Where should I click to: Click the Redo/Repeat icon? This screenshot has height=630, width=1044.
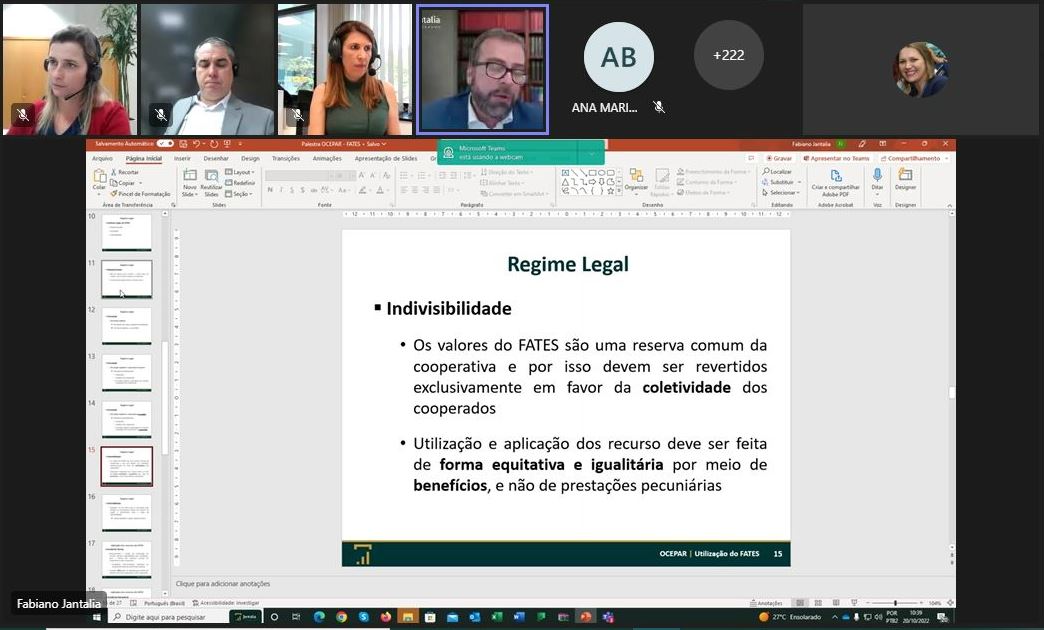pyautogui.click(x=214, y=144)
